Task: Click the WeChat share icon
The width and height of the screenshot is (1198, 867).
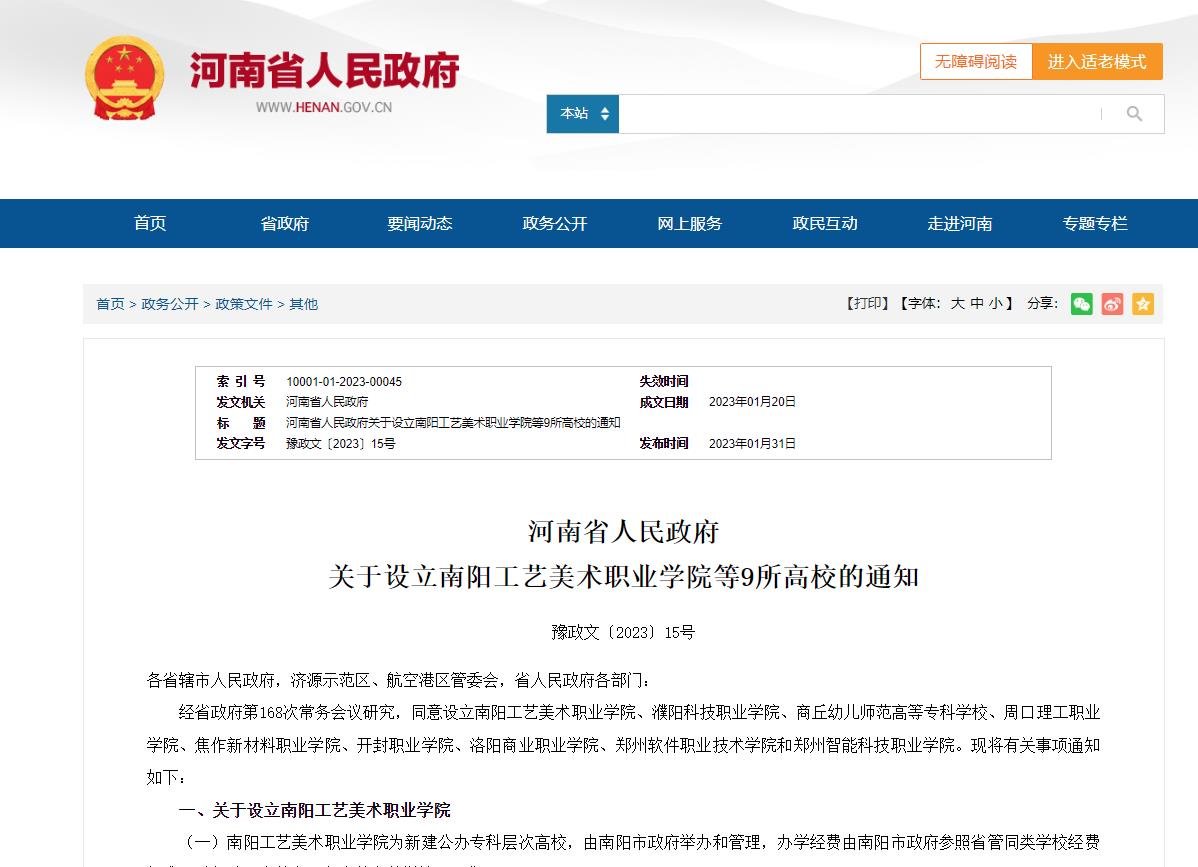Action: click(x=1081, y=304)
